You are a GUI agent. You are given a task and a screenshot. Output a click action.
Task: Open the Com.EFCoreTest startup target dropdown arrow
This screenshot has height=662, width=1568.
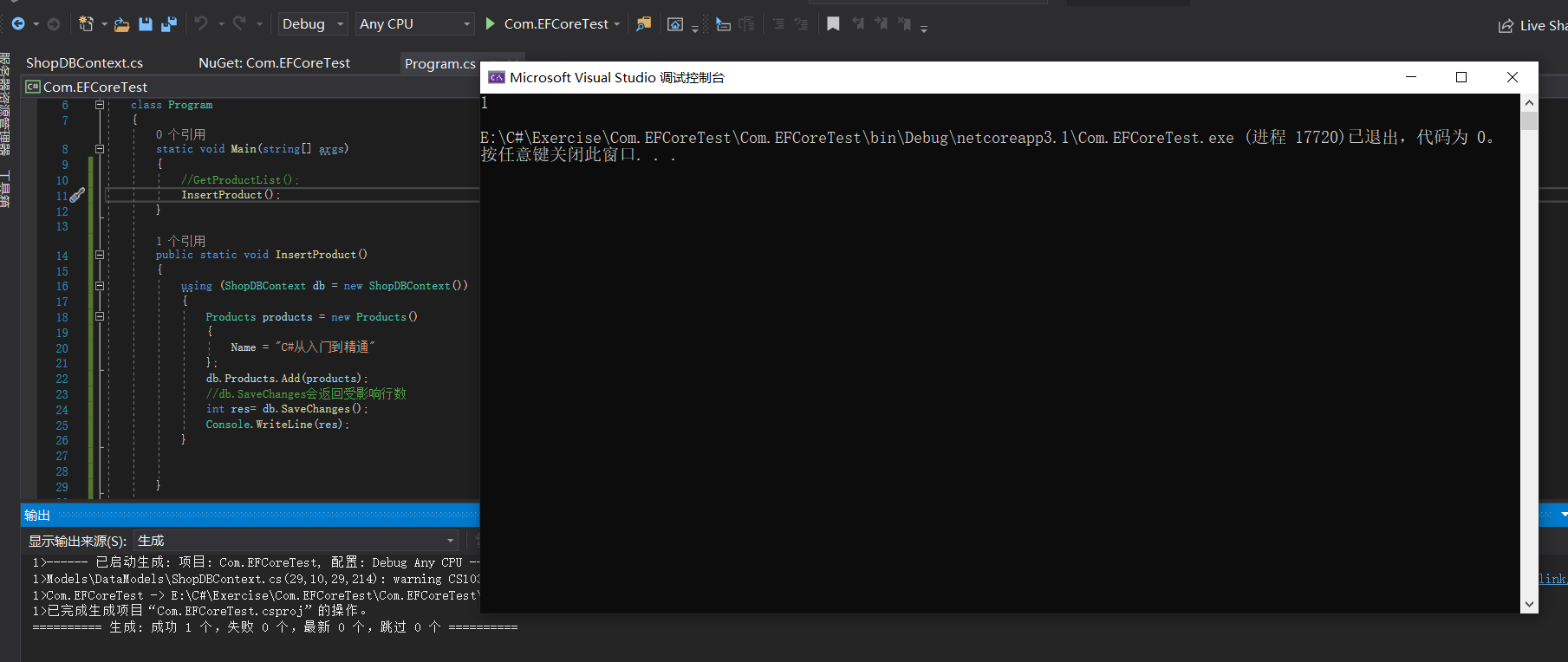point(617,24)
